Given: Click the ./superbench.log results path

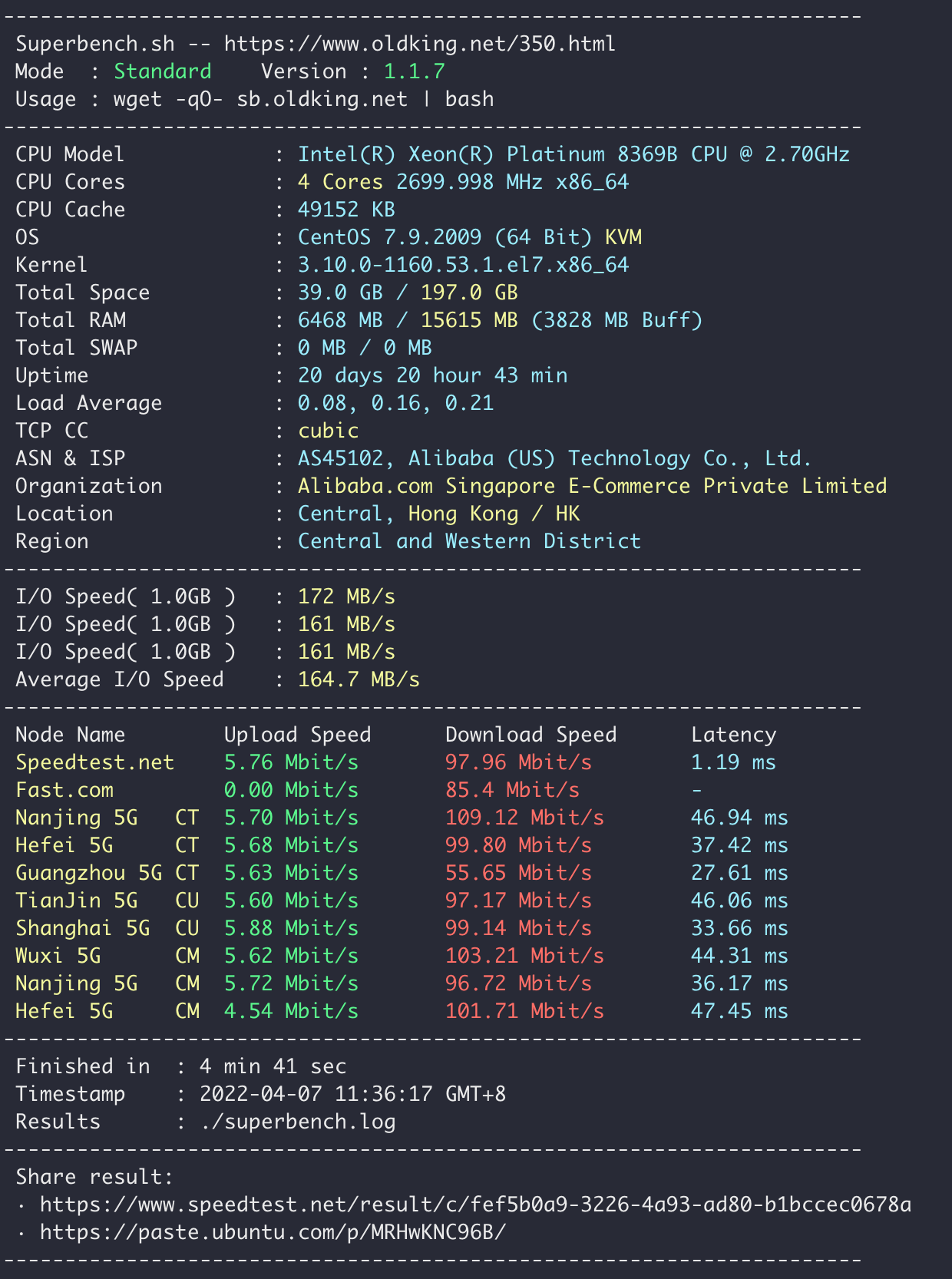Looking at the screenshot, I should (x=297, y=1122).
